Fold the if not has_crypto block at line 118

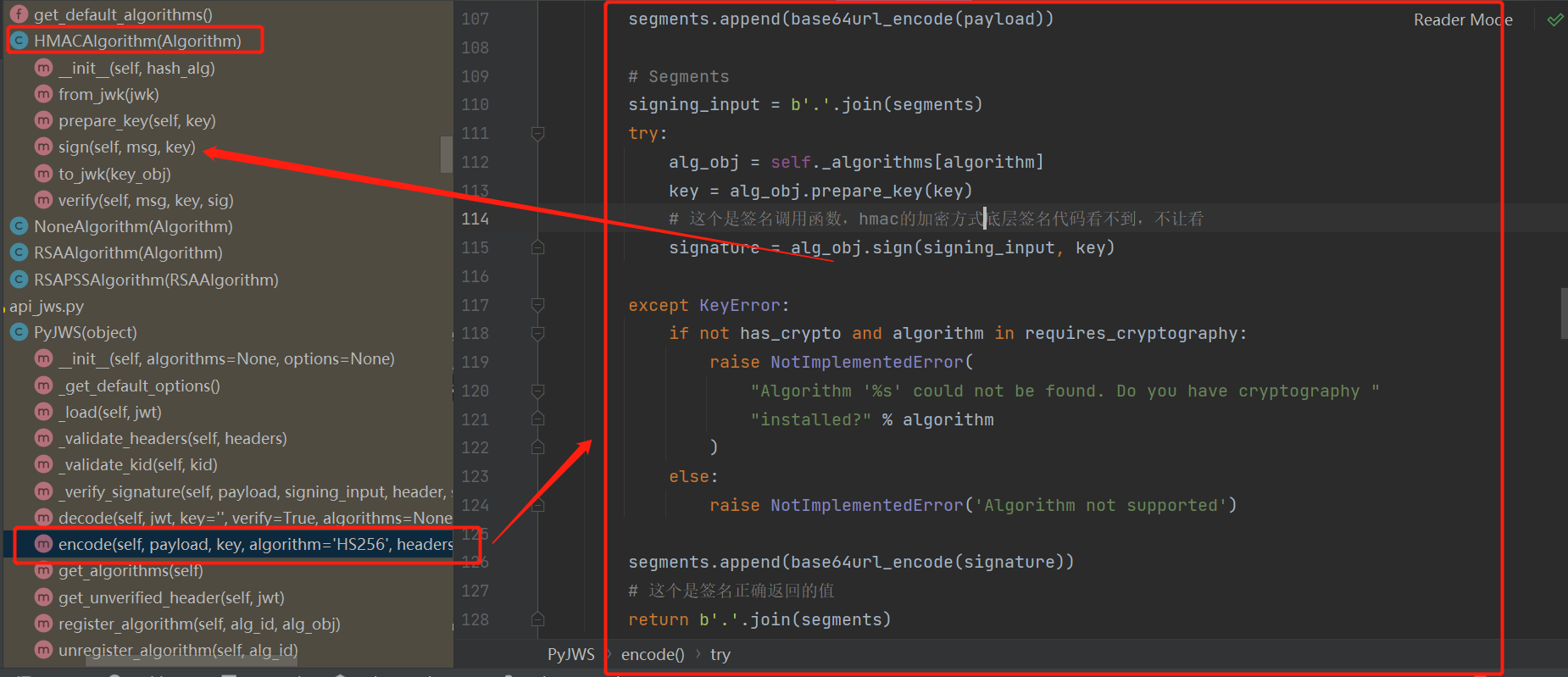pyautogui.click(x=537, y=333)
